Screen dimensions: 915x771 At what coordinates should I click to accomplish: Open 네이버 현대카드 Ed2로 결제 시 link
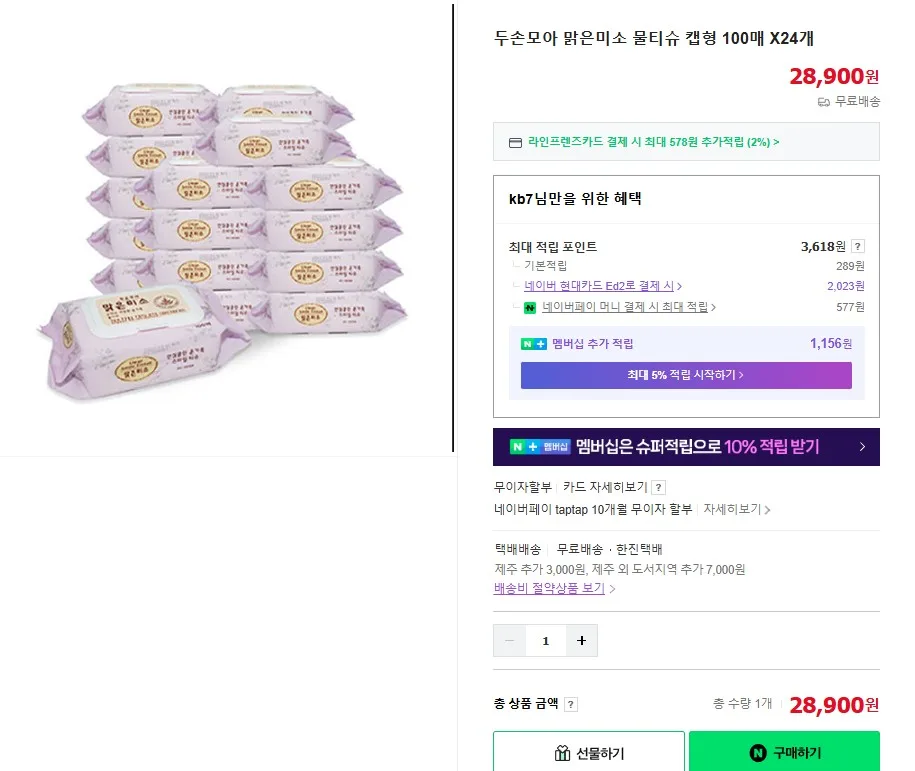point(603,286)
